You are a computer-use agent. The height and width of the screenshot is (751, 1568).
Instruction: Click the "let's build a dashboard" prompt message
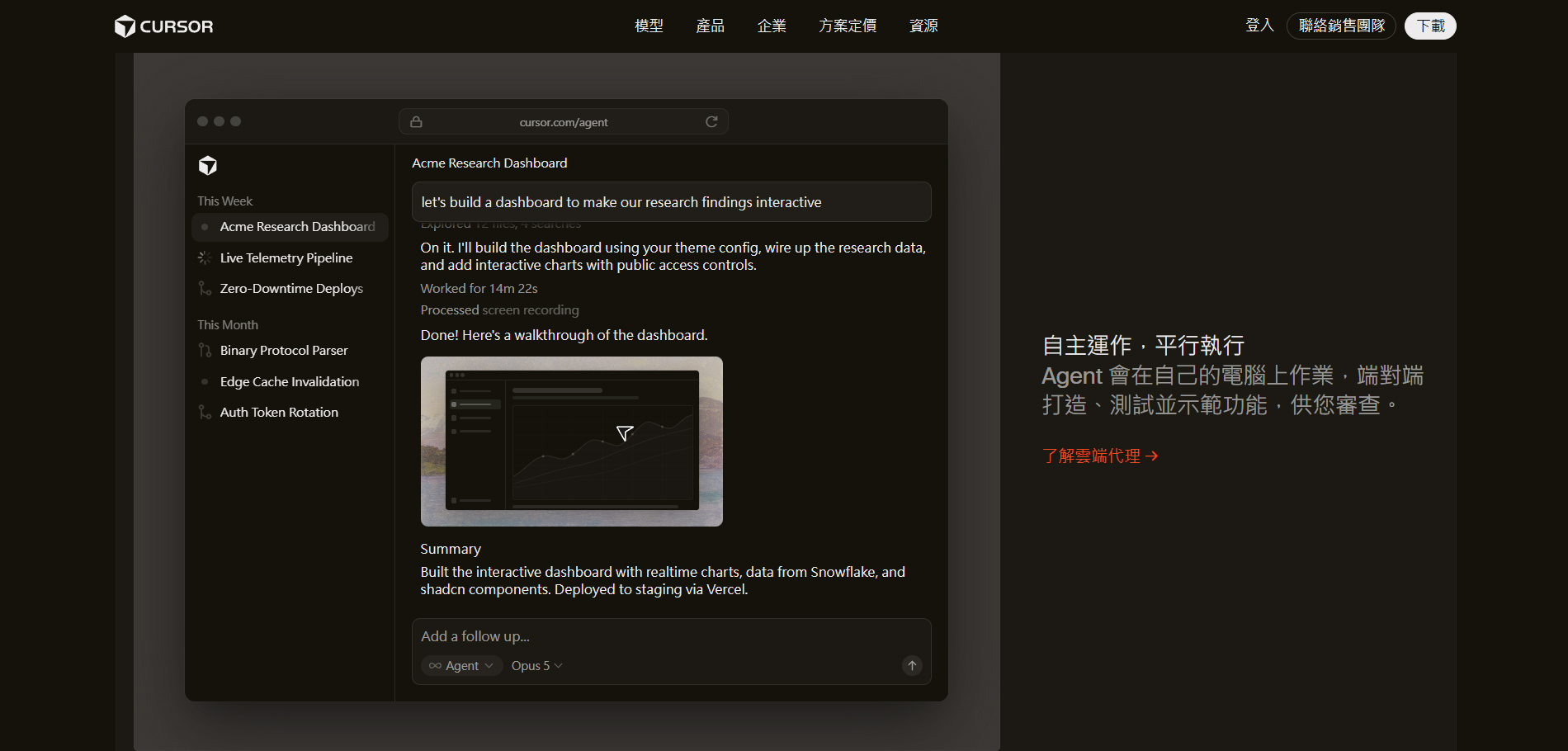[x=671, y=202]
